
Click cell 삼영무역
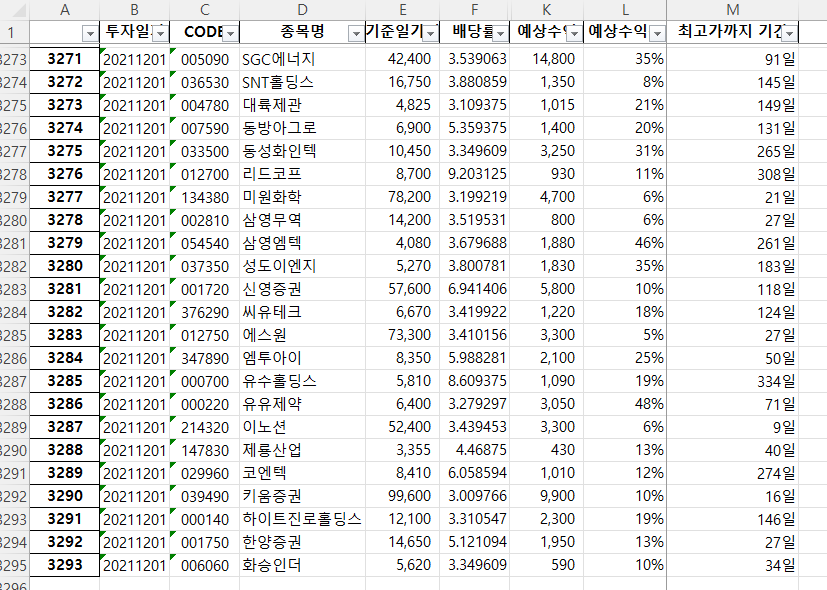302,220
